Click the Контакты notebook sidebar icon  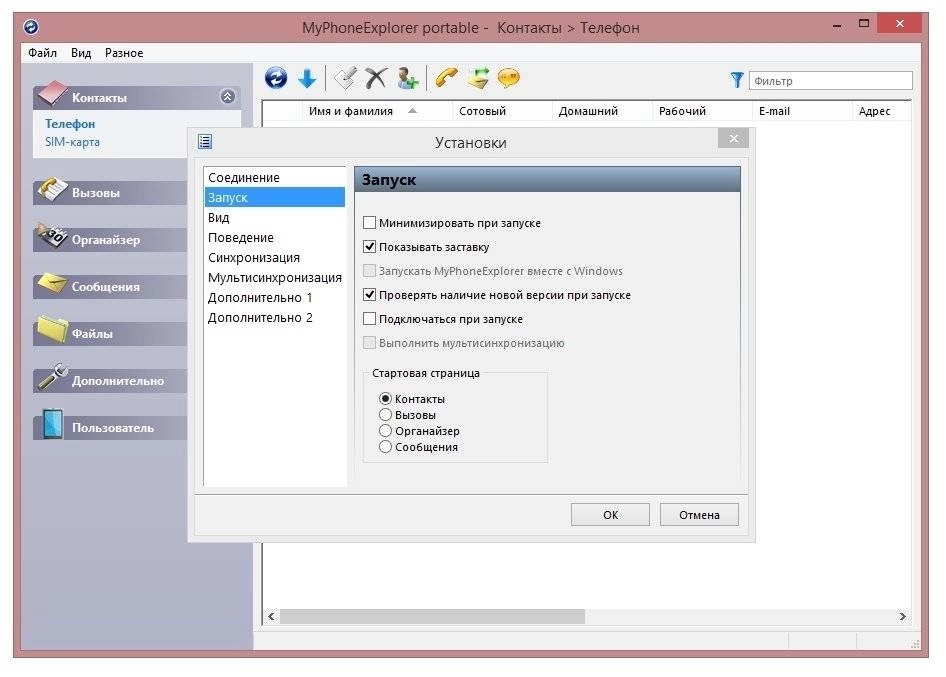click(x=51, y=93)
